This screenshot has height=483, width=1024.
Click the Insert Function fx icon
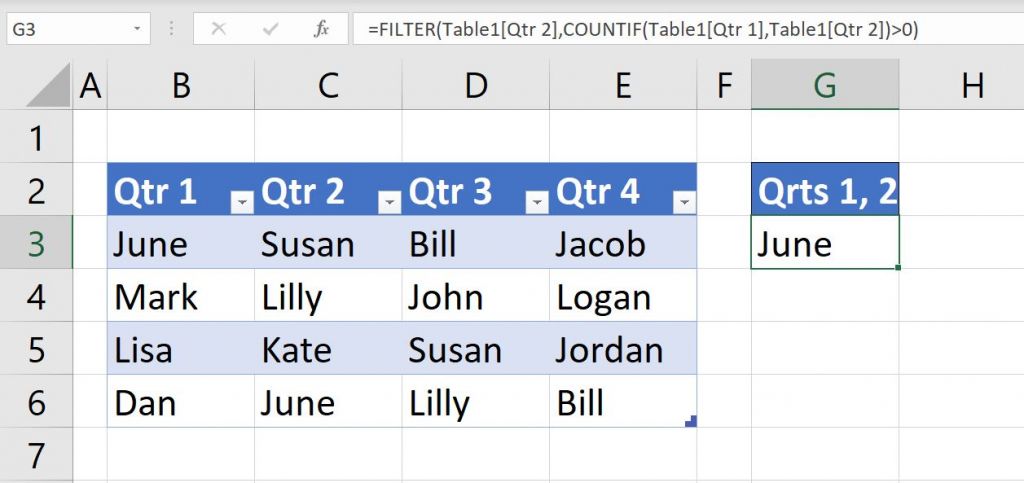(x=321, y=29)
